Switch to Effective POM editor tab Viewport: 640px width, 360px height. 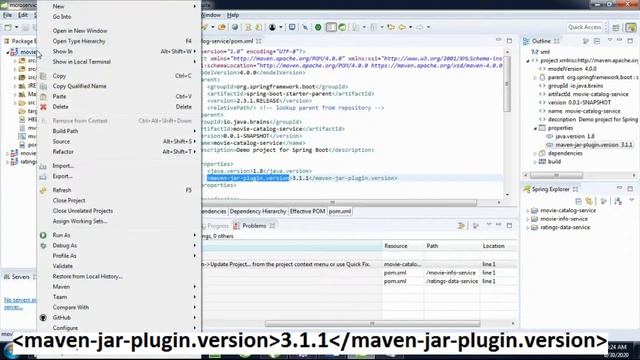click(307, 211)
